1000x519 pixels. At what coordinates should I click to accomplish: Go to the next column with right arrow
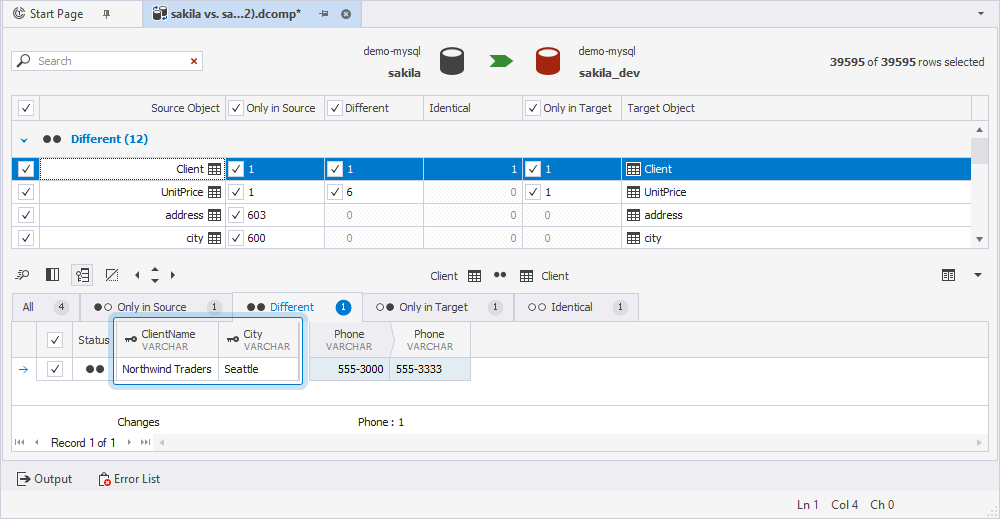point(172,275)
